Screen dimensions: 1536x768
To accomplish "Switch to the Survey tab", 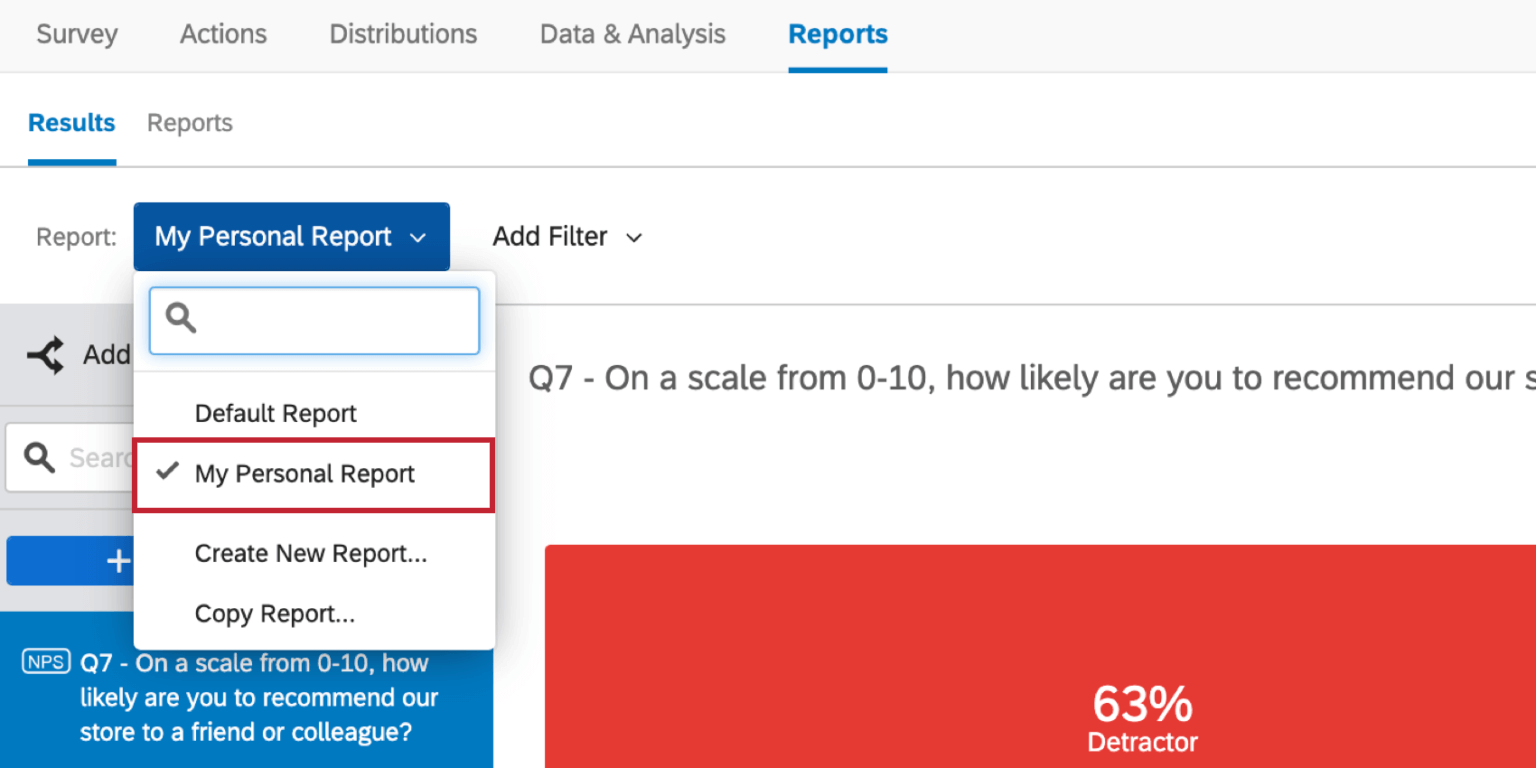I will tap(76, 34).
